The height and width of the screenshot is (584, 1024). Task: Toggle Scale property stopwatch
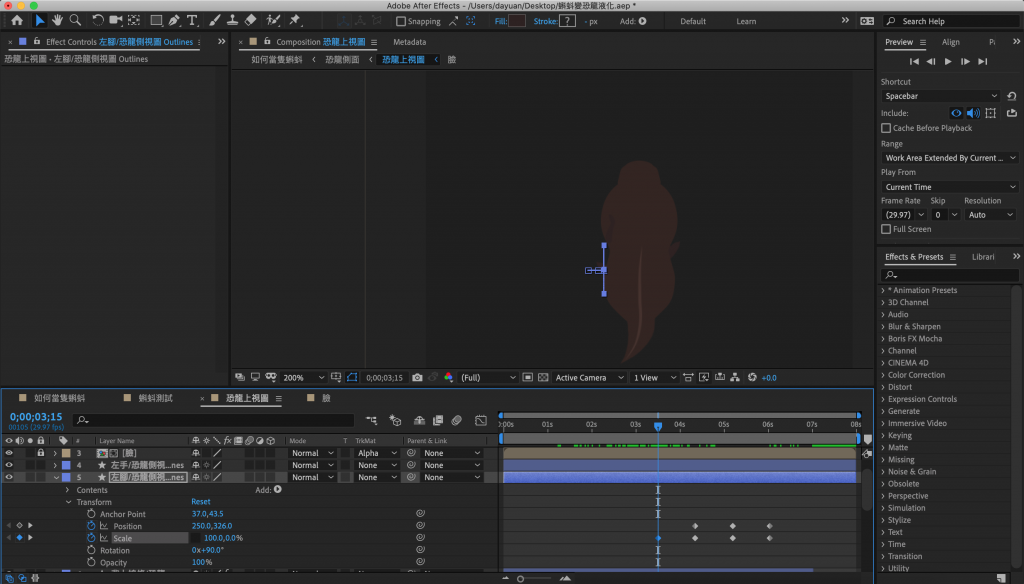tap(91, 538)
